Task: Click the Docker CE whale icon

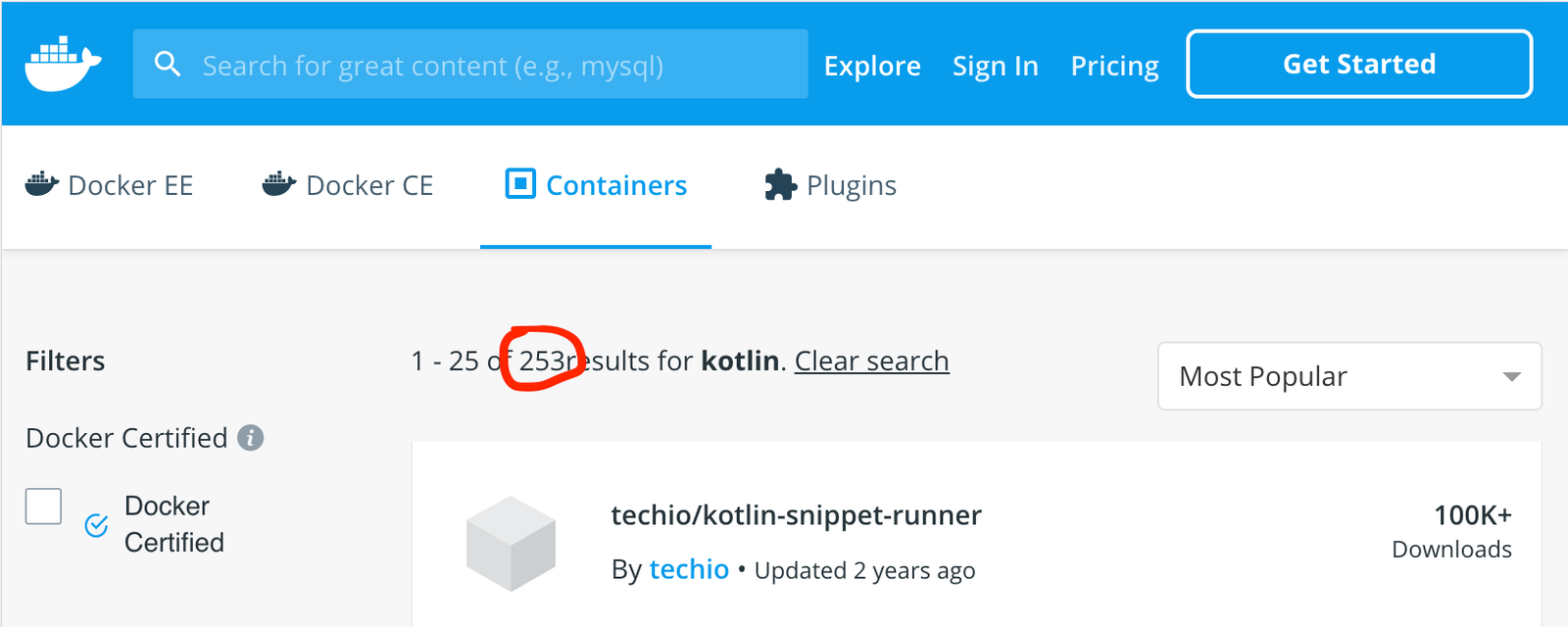Action: (279, 184)
